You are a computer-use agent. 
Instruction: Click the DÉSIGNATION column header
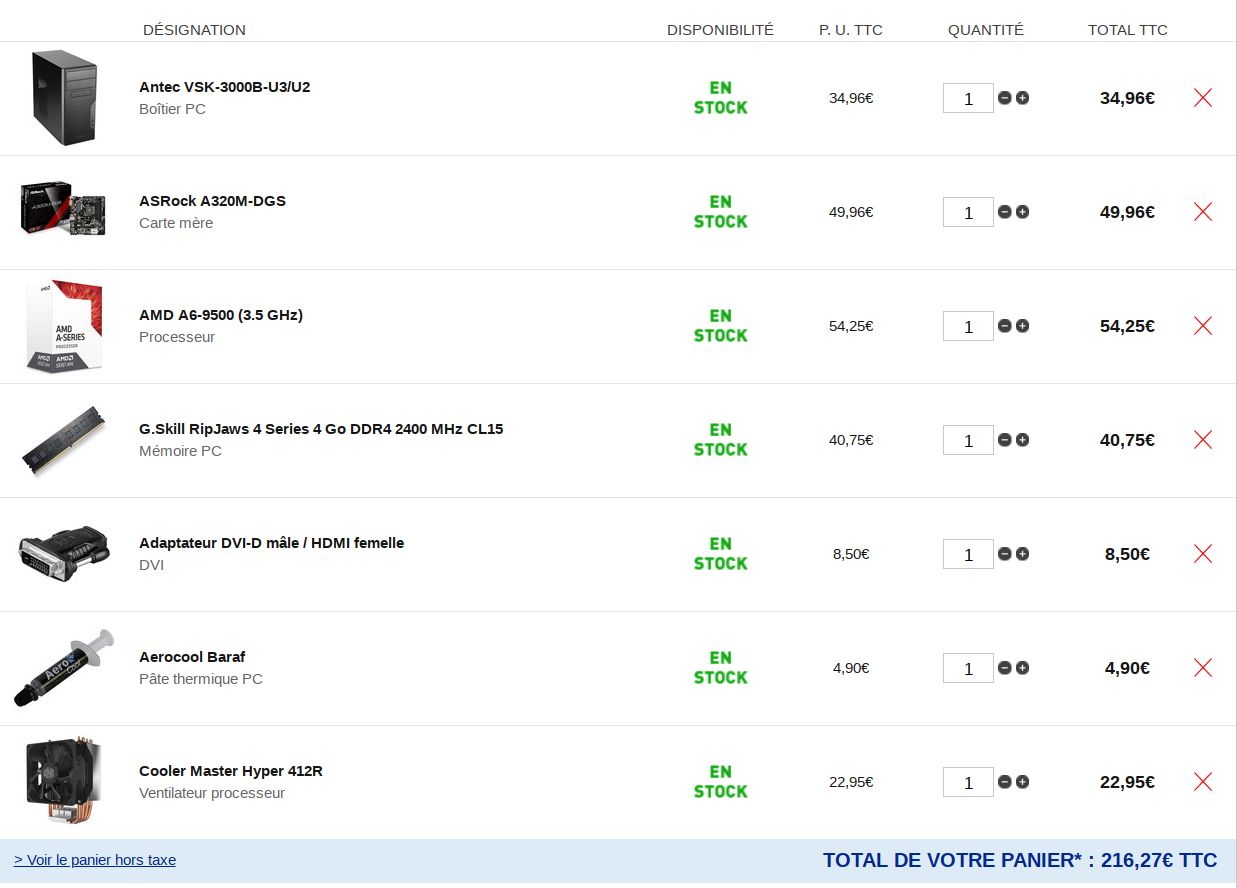pyautogui.click(x=194, y=30)
